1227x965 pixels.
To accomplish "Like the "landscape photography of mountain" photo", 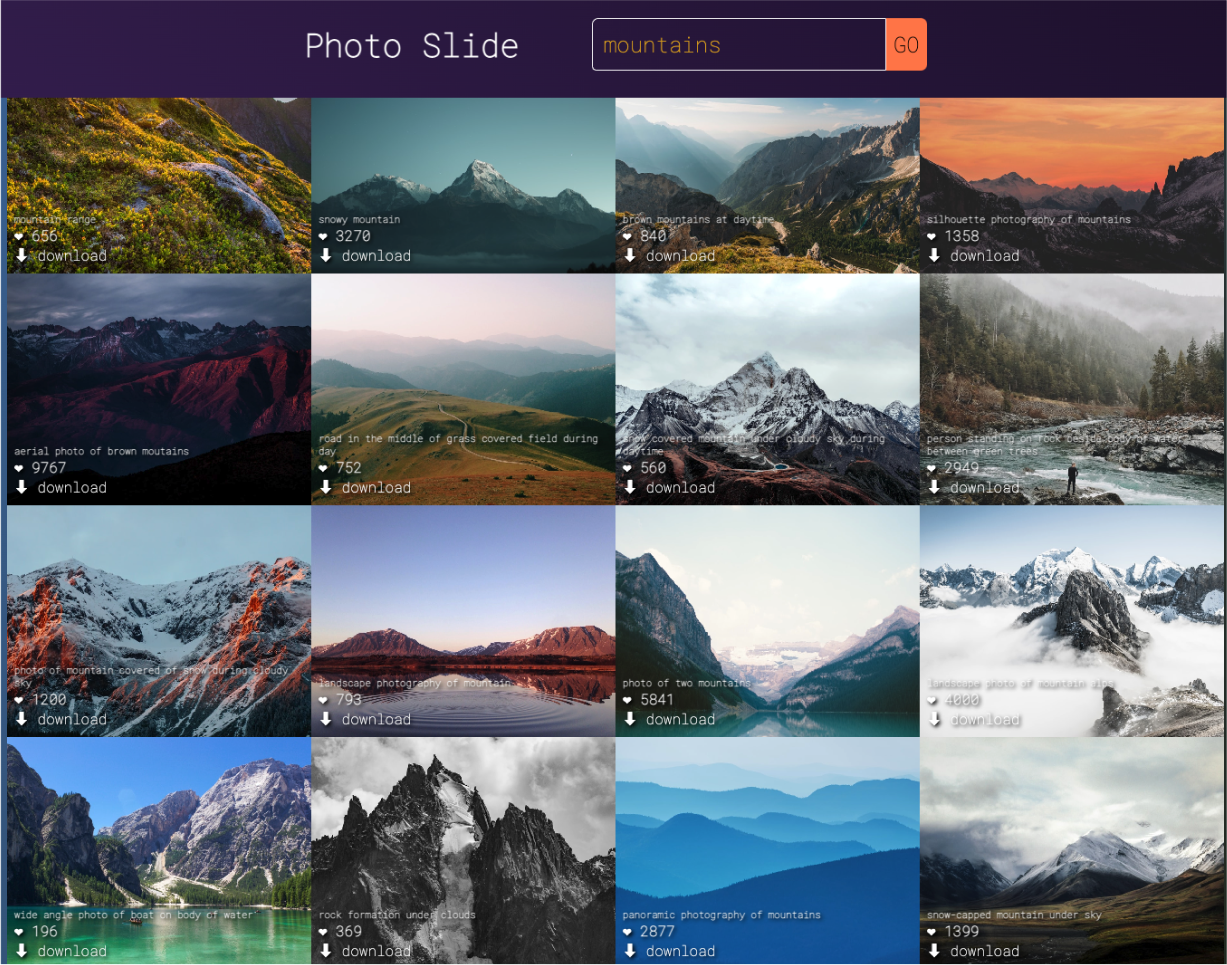I will (x=323, y=700).
